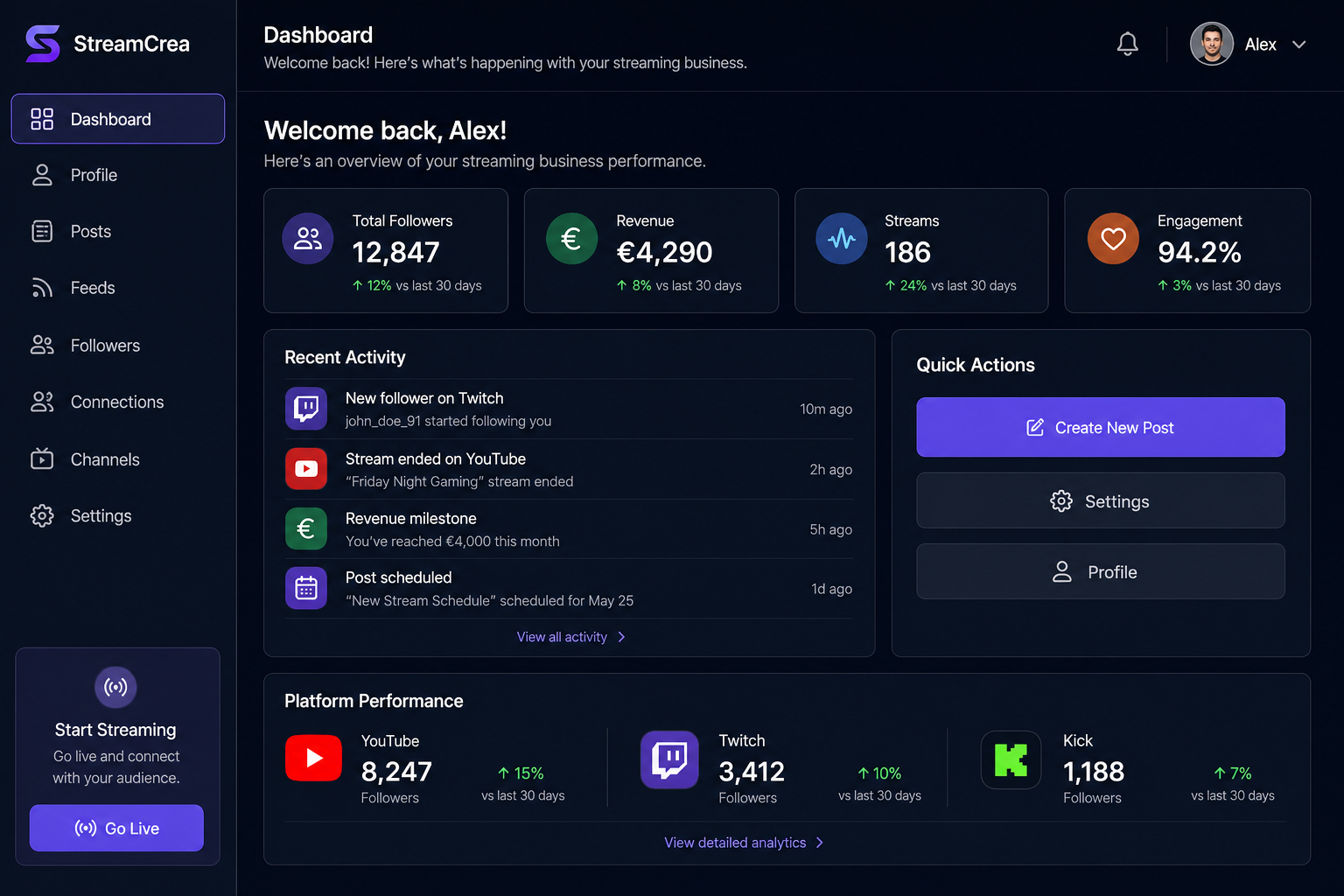This screenshot has width=1344, height=896.
Task: Click the YouTube logo in Platform Performance
Action: tap(313, 758)
